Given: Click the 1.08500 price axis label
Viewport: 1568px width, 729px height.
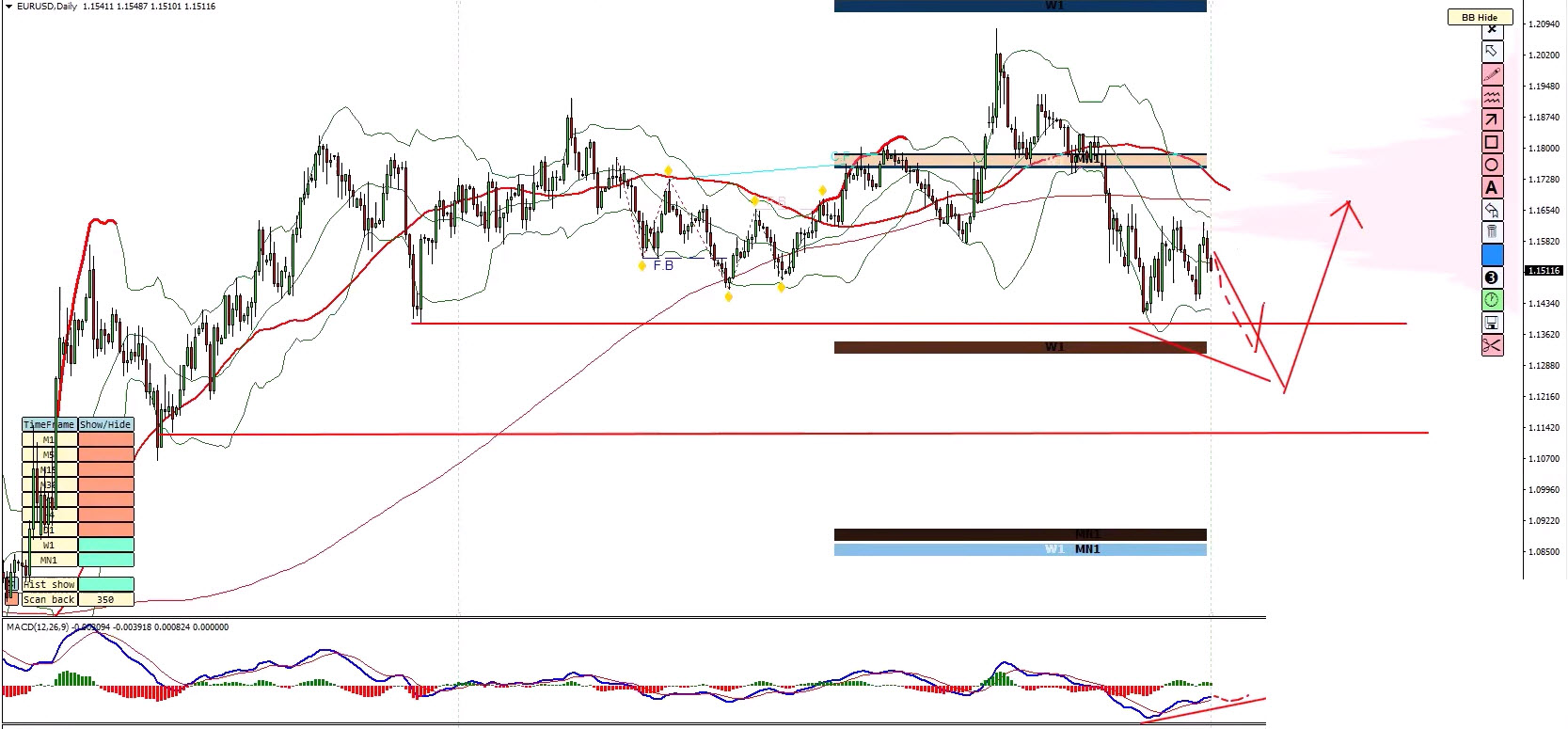Looking at the screenshot, I should coord(1544,552).
